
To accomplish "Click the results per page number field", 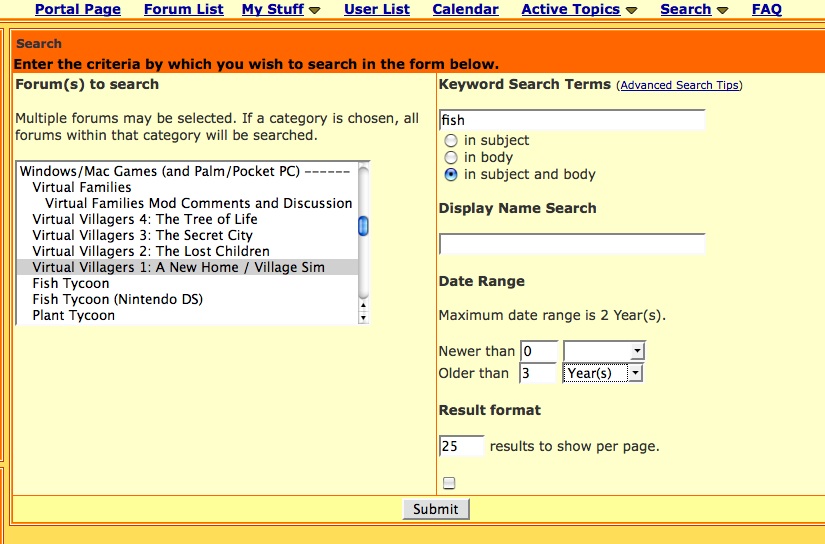I will tap(461, 446).
